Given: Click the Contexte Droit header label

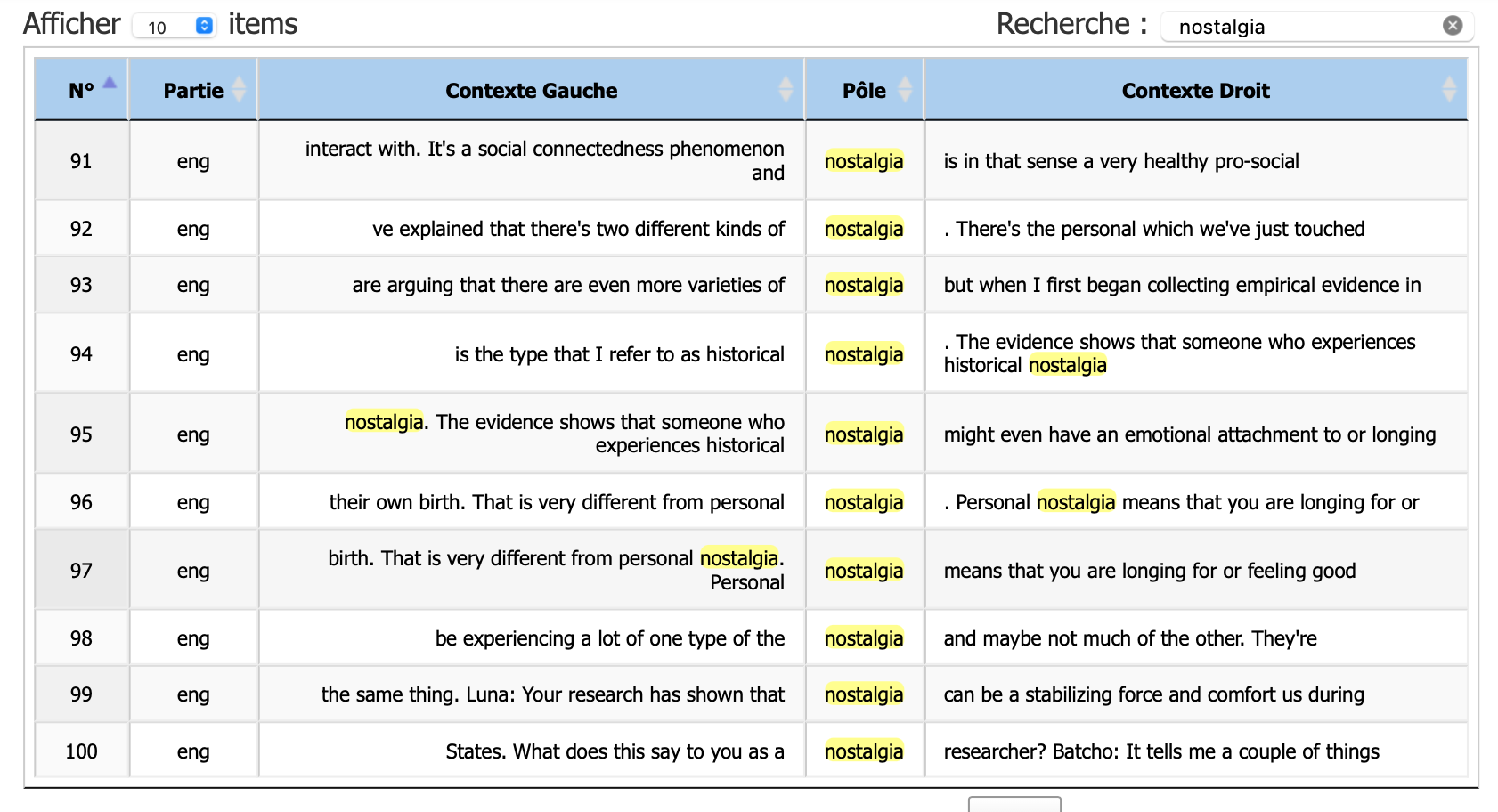Looking at the screenshot, I should click(1194, 91).
